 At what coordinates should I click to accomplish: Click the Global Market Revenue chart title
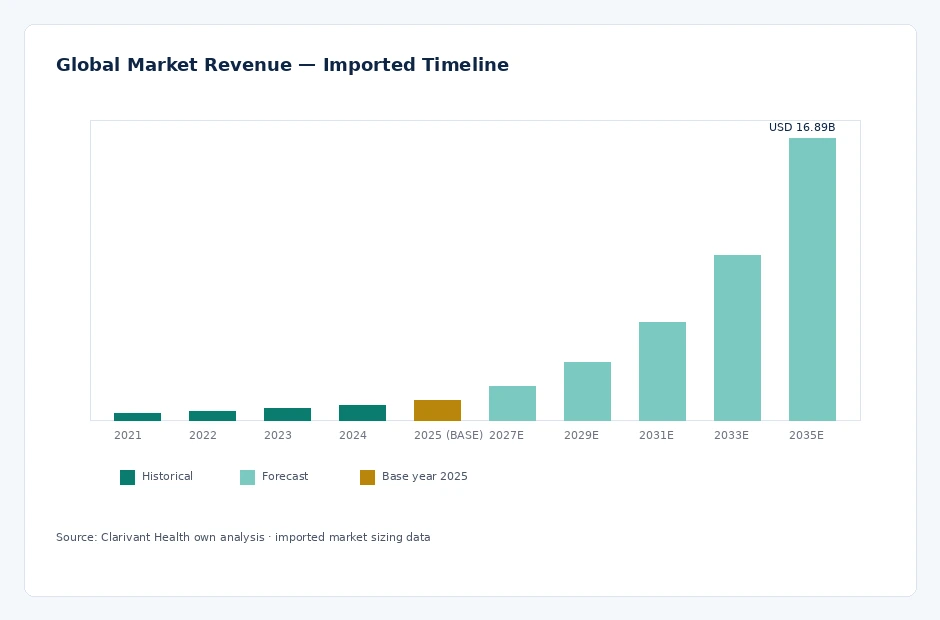click(282, 65)
